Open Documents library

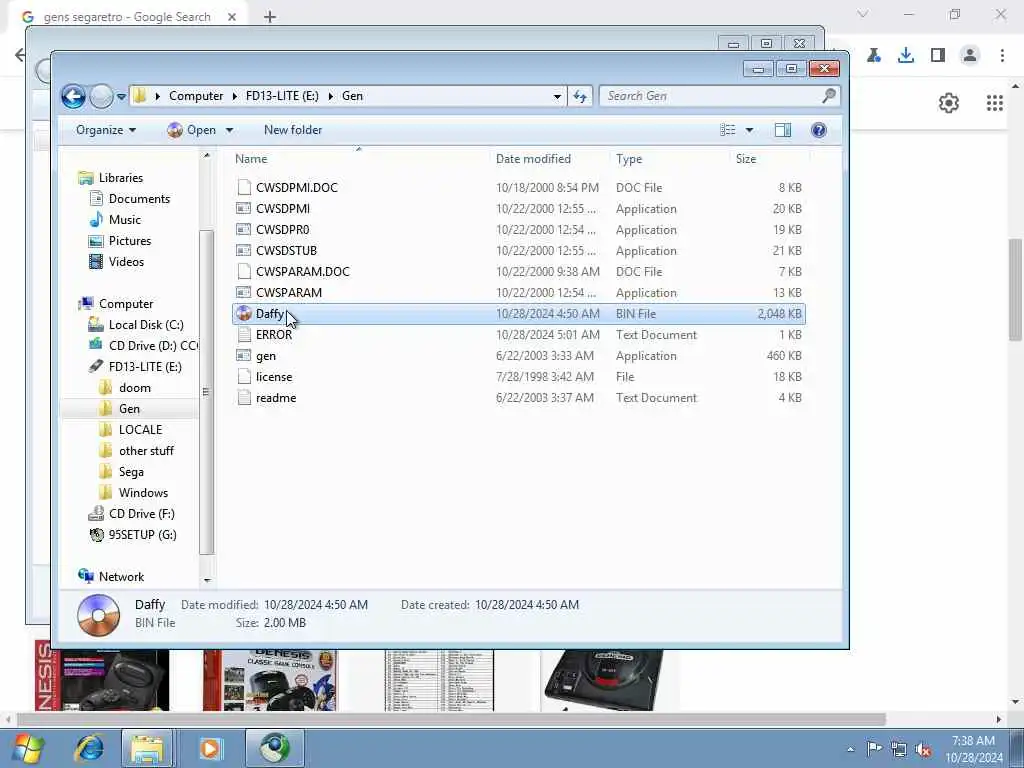click(x=139, y=199)
